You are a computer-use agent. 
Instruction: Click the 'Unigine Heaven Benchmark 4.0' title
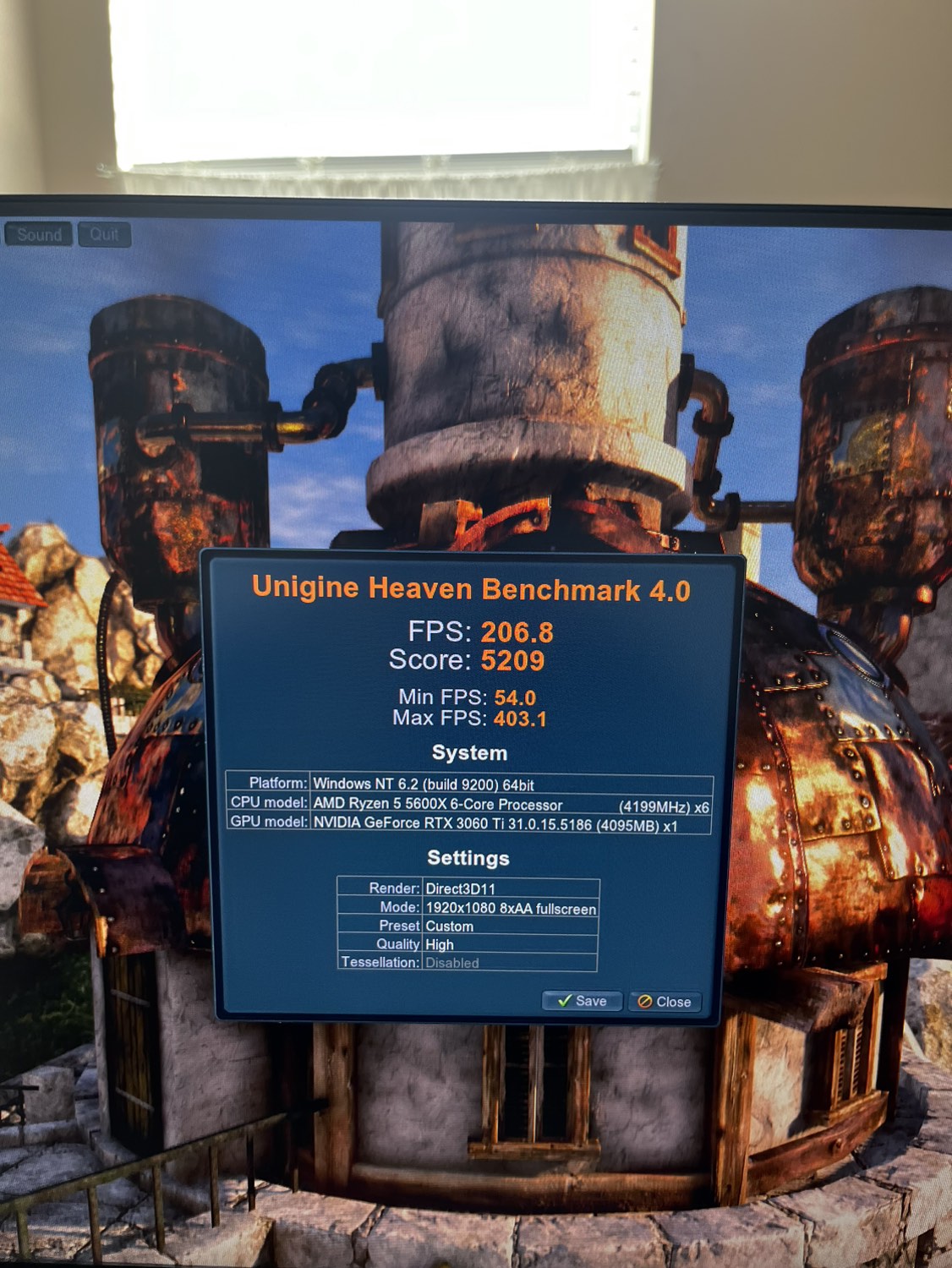click(x=471, y=588)
